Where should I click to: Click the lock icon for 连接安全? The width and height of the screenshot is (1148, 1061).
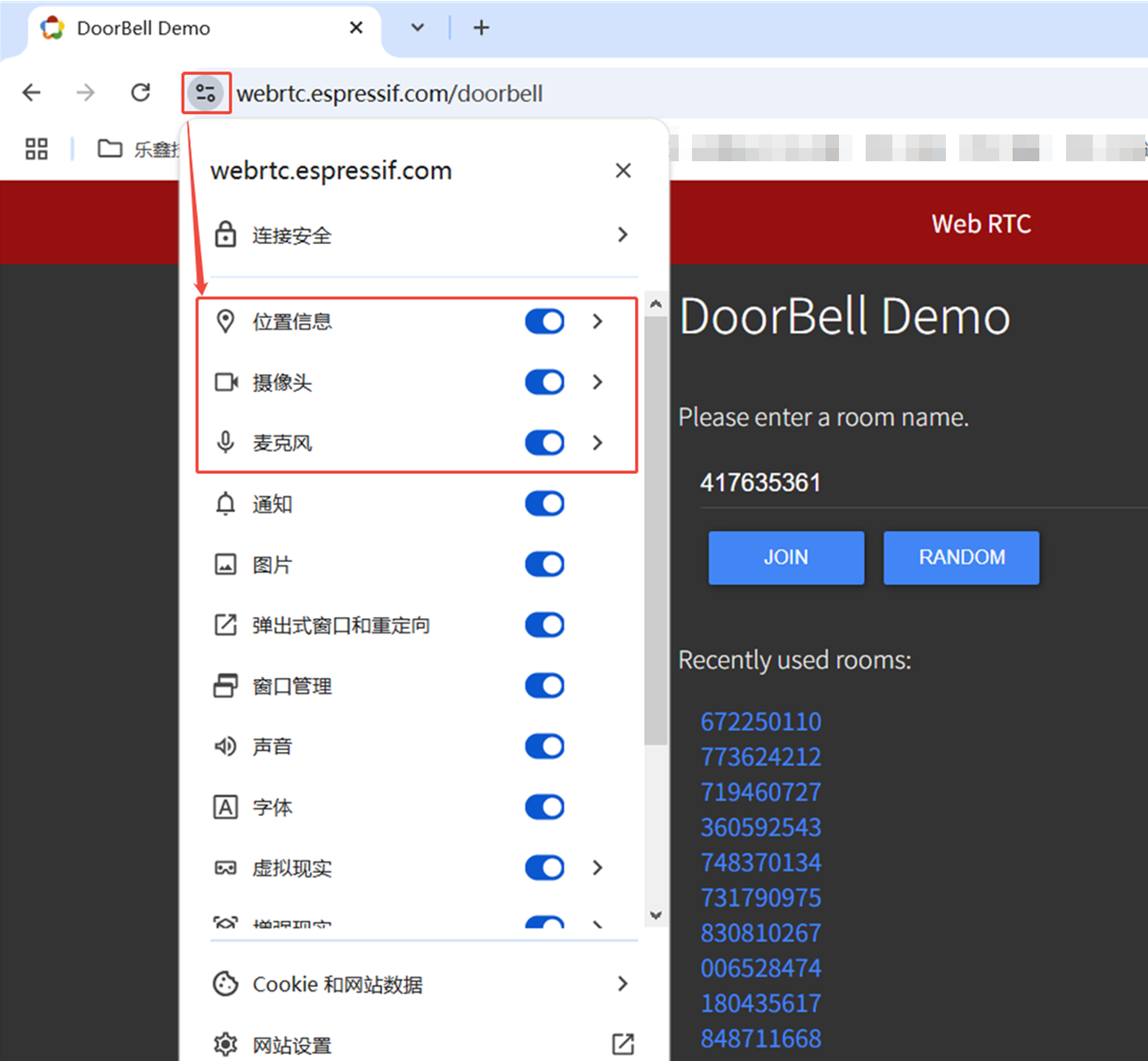(x=225, y=234)
